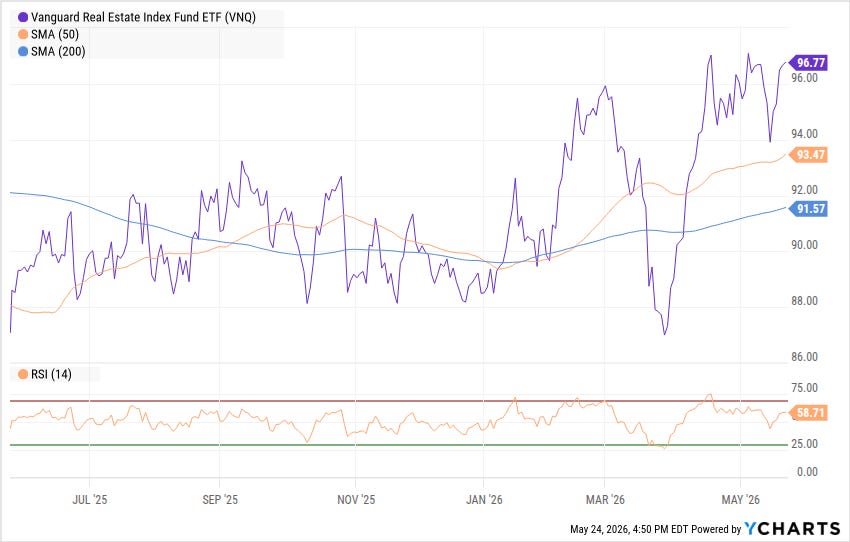The image size is (850, 542).
Task: Click the 0.00 RSI axis label
Action: pos(807,472)
